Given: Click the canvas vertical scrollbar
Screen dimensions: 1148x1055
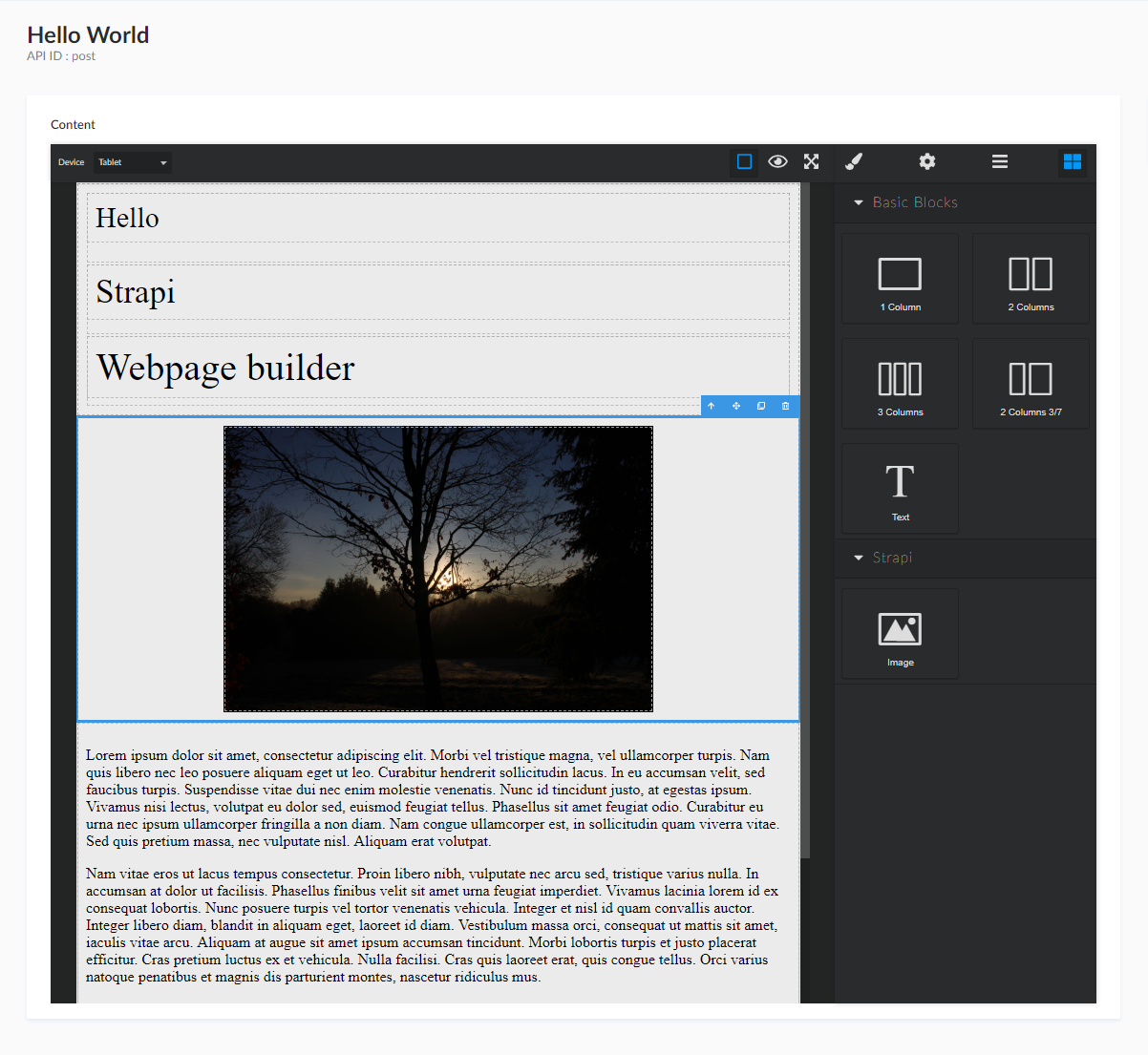Looking at the screenshot, I should coord(805,520).
